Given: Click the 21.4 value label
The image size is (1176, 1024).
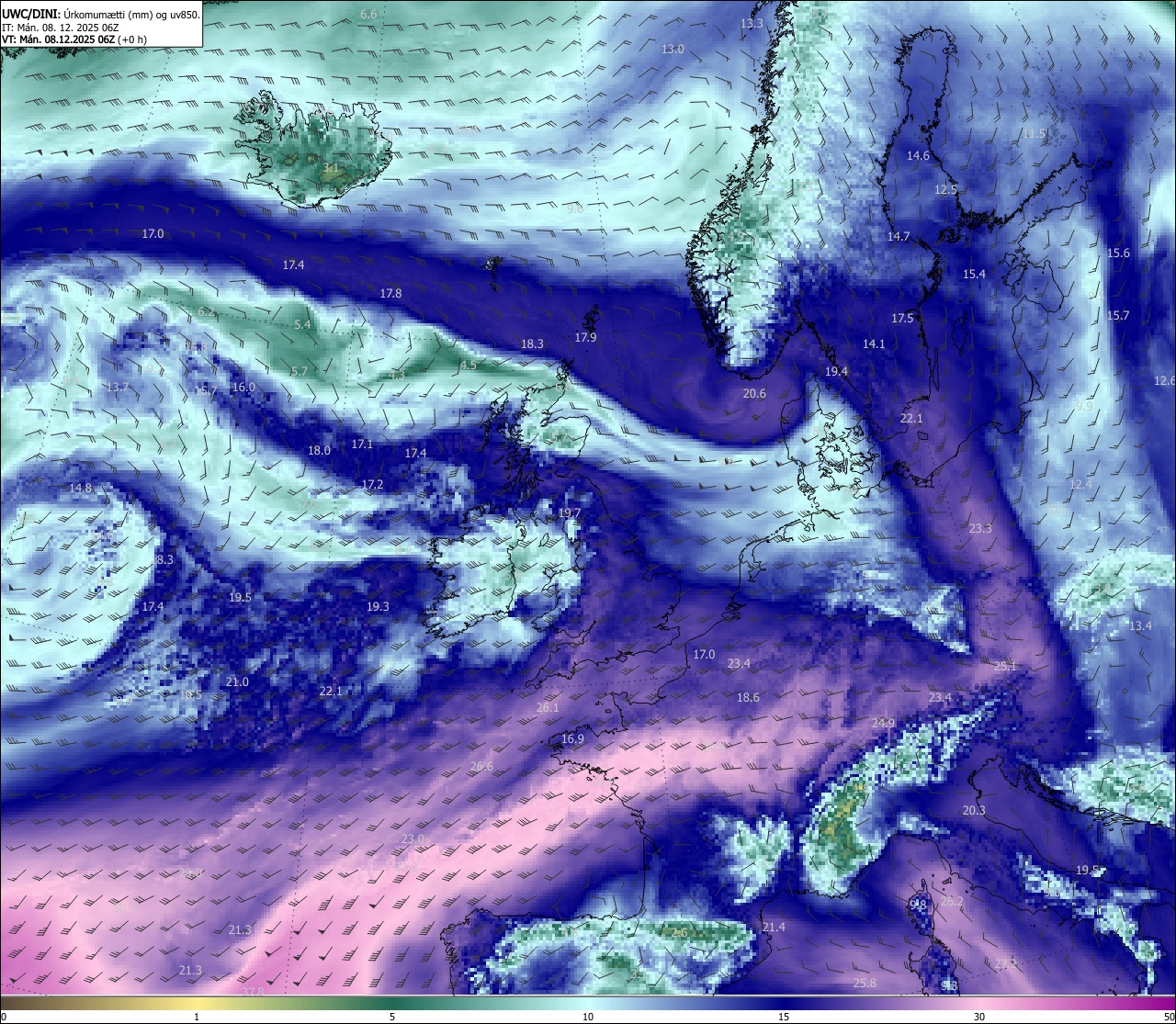Looking at the screenshot, I should (774, 927).
